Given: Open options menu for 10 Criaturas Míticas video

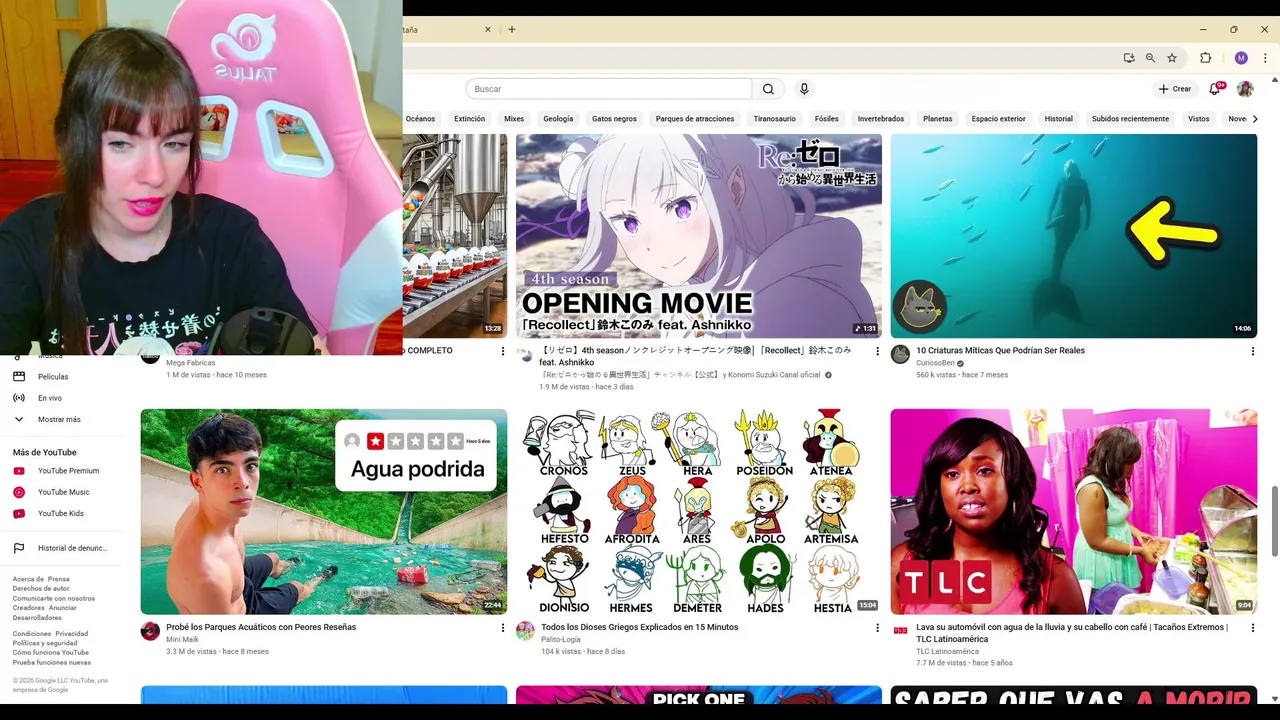Looking at the screenshot, I should (1252, 351).
